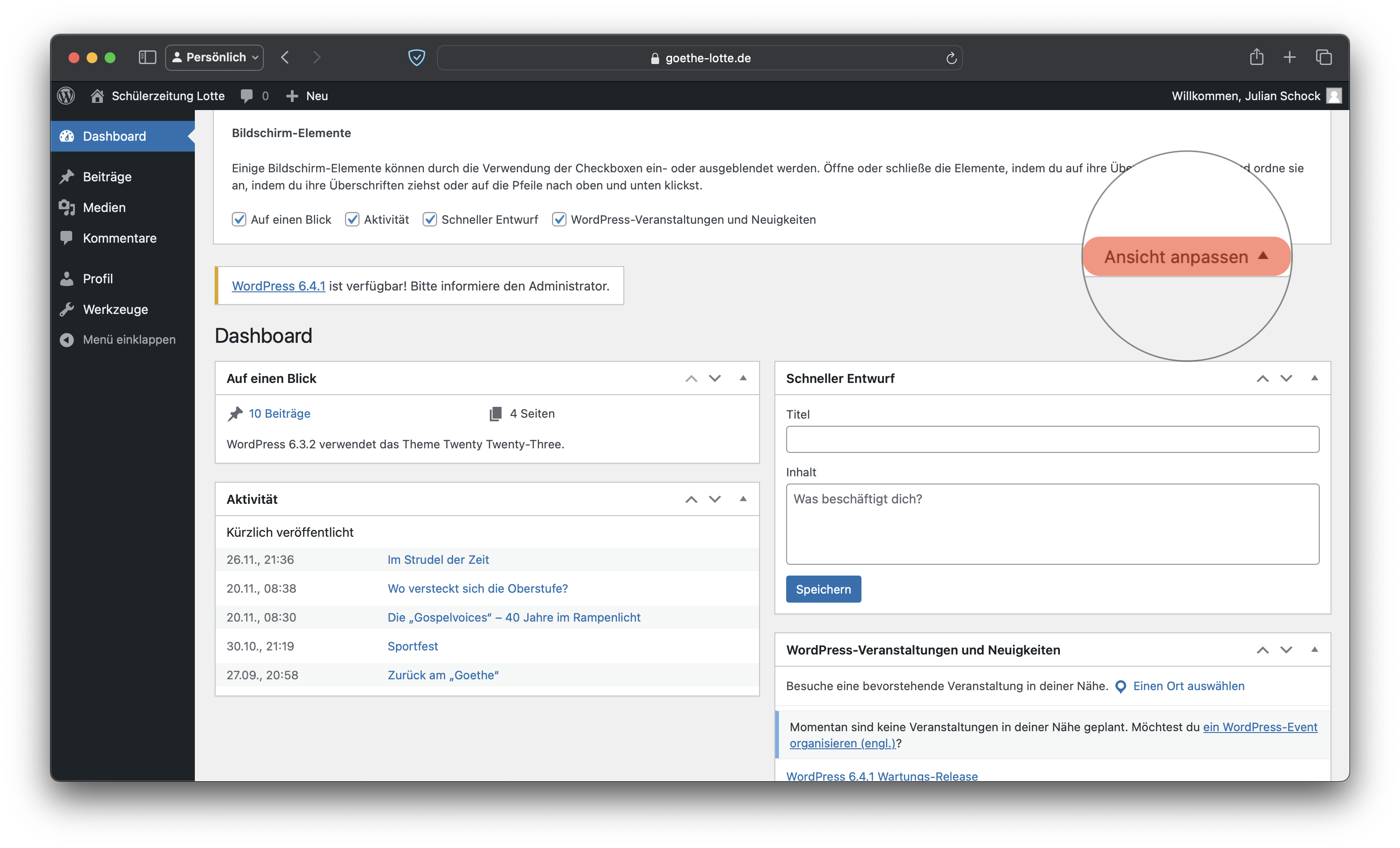Collapse the 'Aktivität' widget with its triangle

pos(742,499)
